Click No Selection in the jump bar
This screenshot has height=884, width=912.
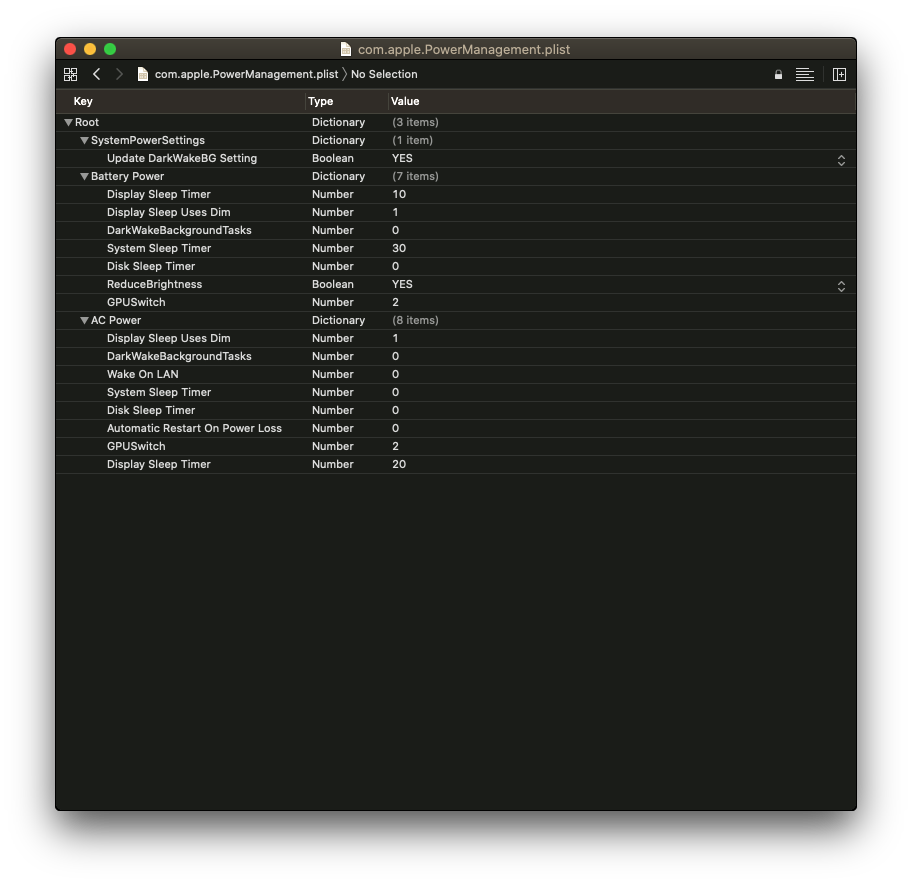(x=384, y=74)
